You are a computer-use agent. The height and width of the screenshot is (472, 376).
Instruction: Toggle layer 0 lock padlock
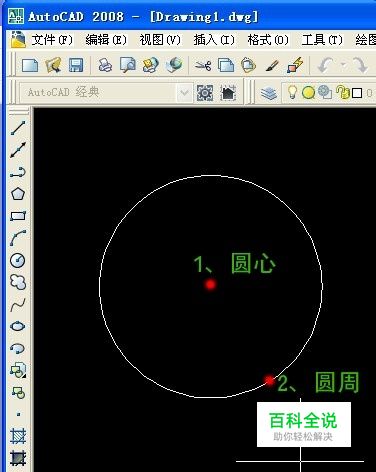[x=343, y=92]
